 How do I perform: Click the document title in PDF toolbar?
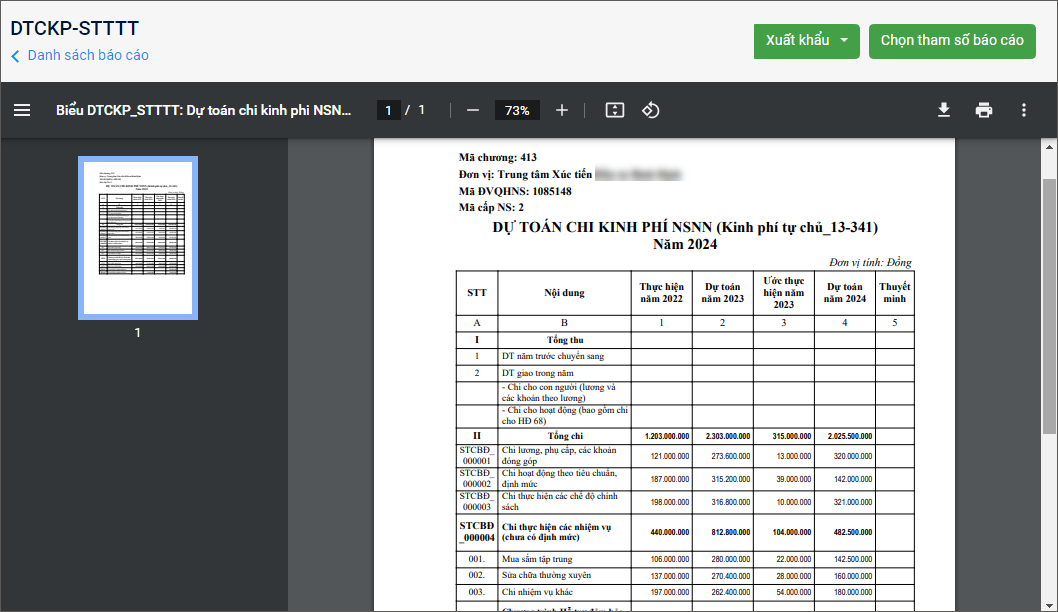click(204, 110)
